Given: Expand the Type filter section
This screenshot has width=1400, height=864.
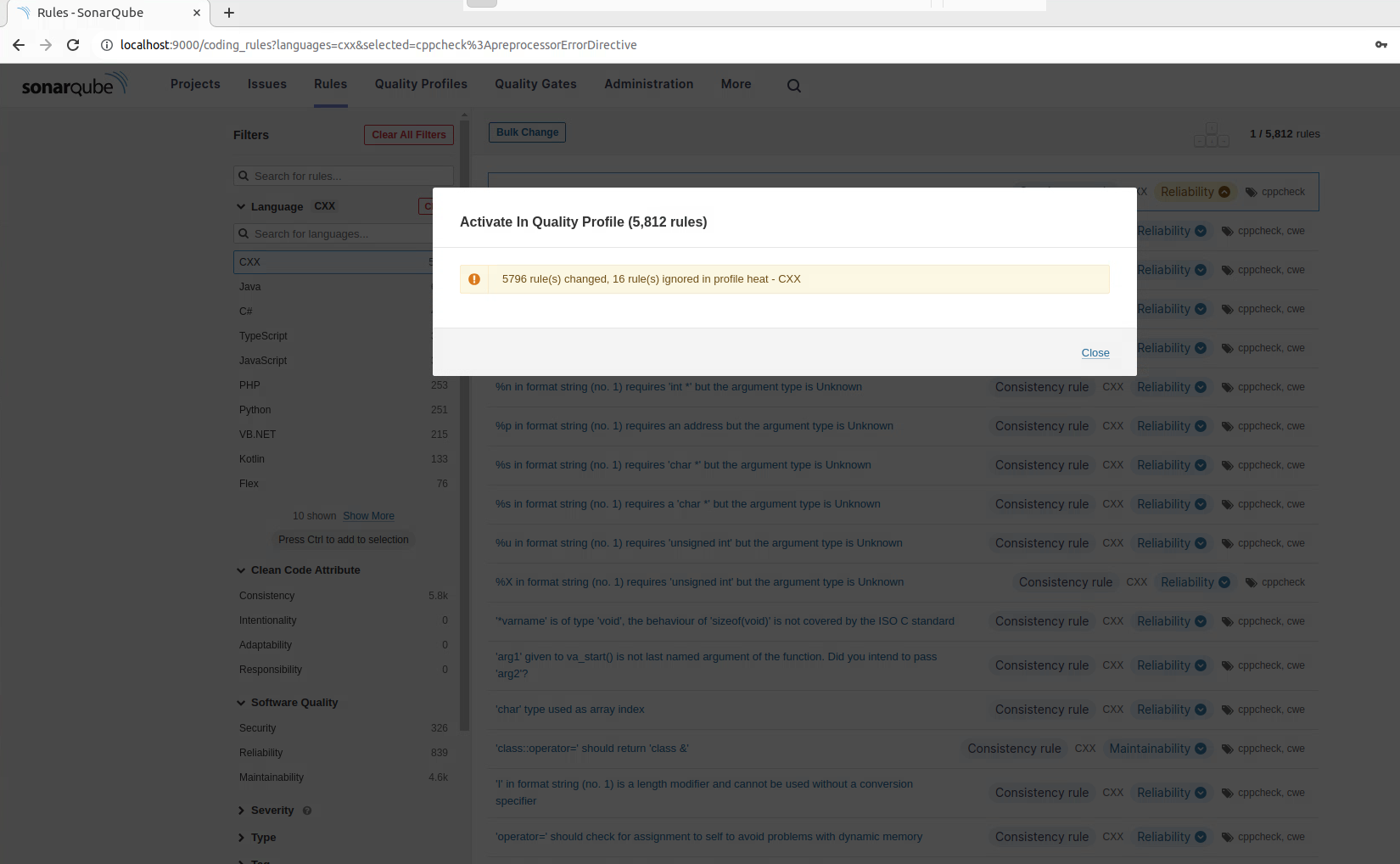Looking at the screenshot, I should pos(242,838).
